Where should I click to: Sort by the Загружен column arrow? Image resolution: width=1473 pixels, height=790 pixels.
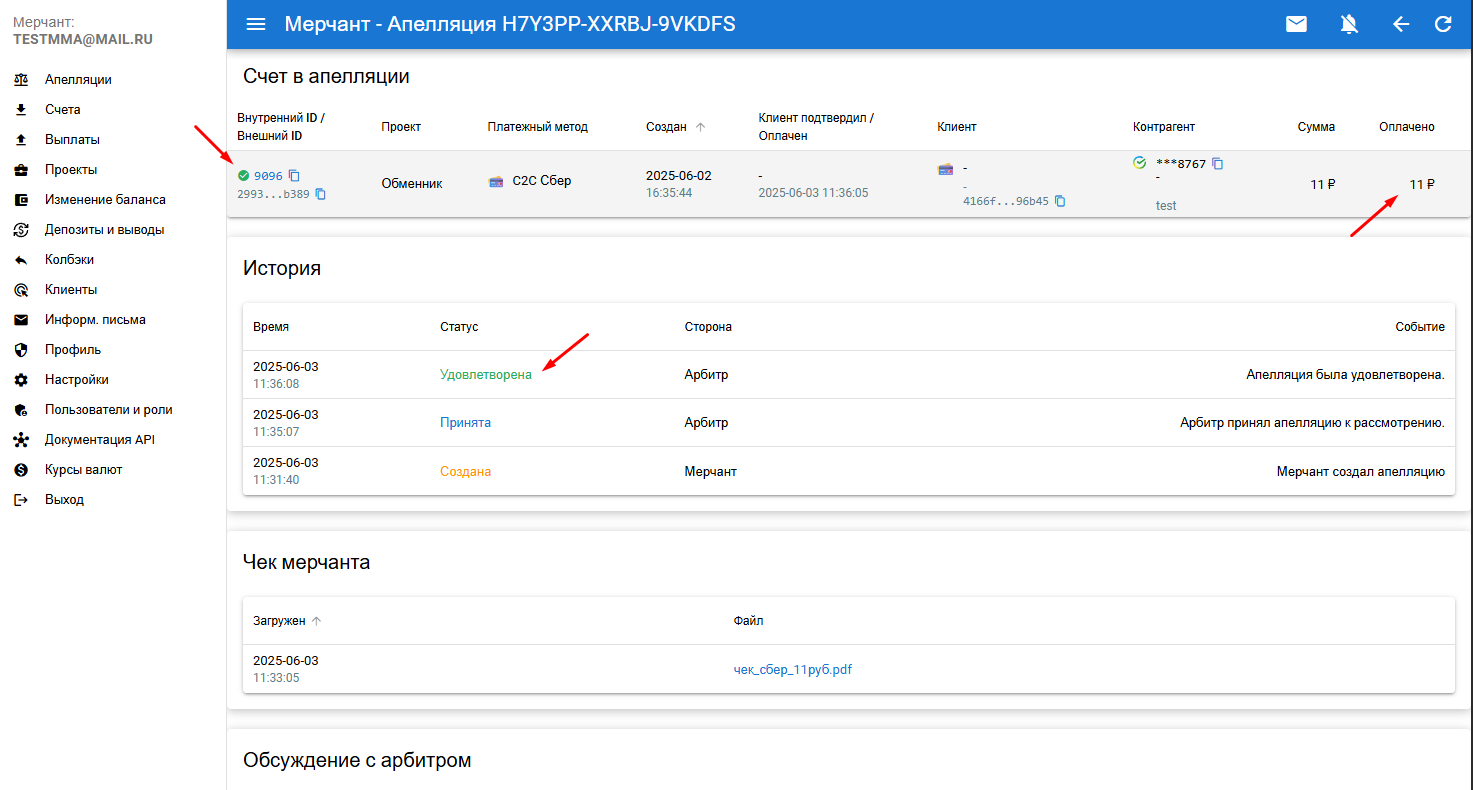317,621
